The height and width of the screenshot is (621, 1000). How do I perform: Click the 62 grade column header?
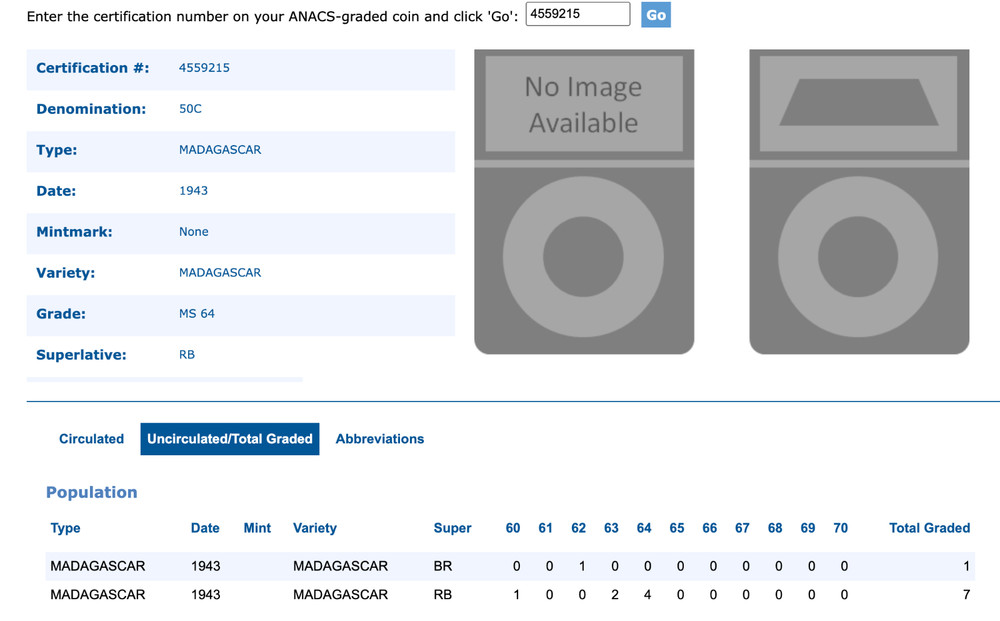[x=578, y=528]
